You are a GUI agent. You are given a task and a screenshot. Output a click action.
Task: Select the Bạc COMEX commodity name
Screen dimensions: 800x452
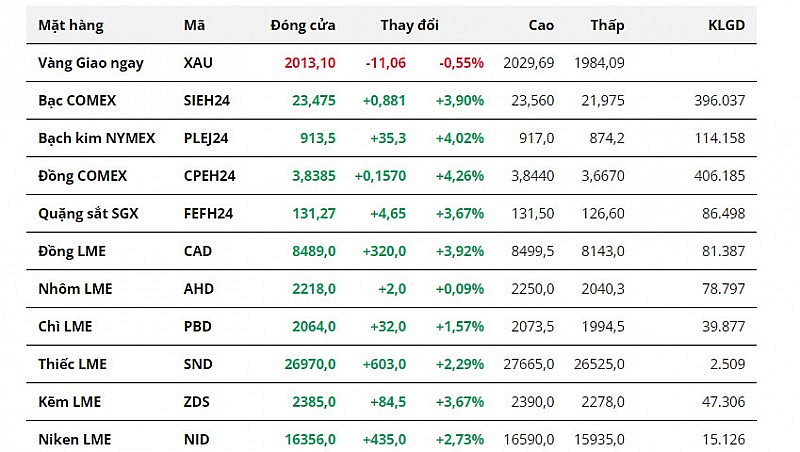click(77, 100)
